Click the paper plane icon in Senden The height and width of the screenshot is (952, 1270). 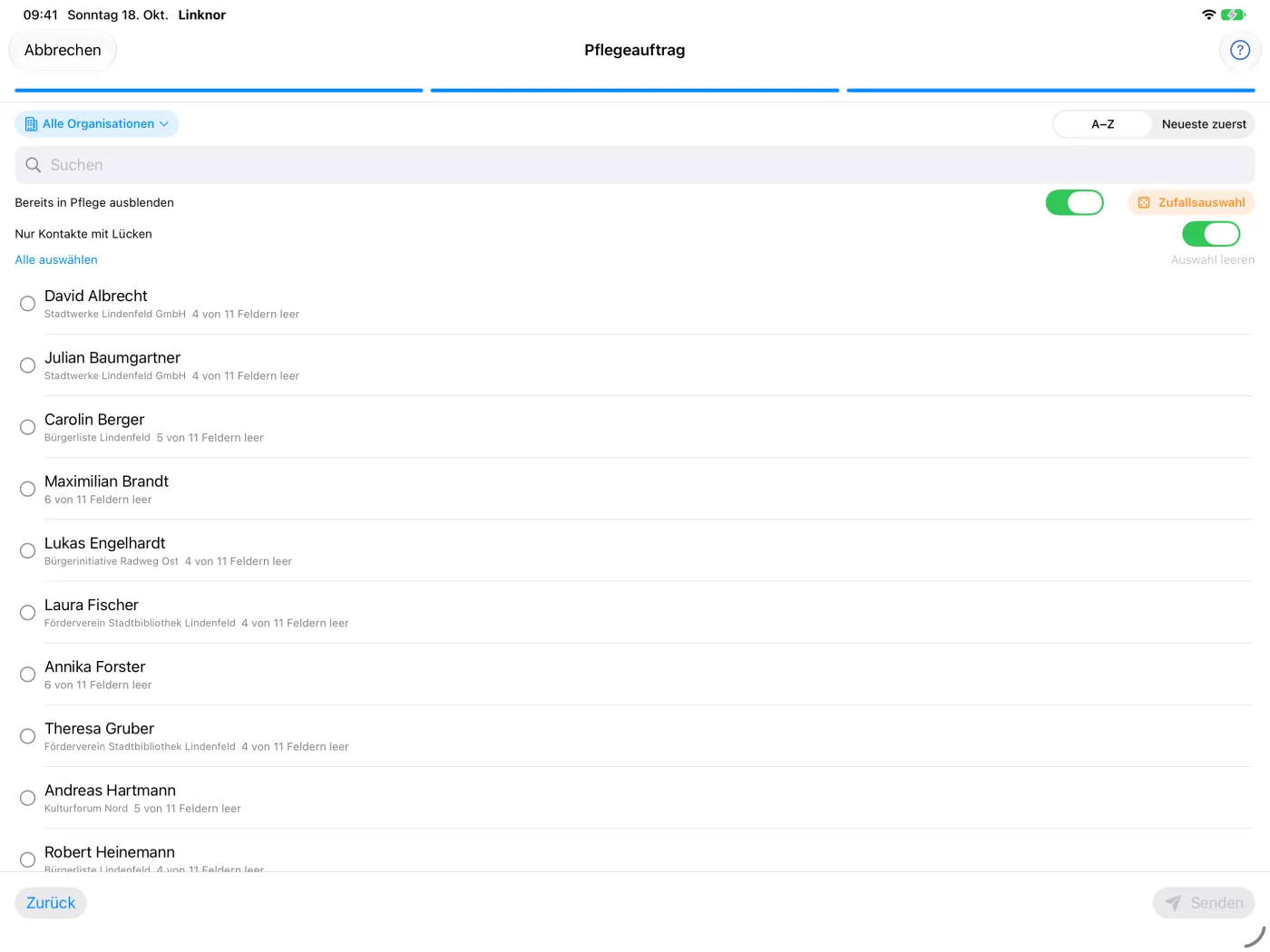pyautogui.click(x=1173, y=903)
